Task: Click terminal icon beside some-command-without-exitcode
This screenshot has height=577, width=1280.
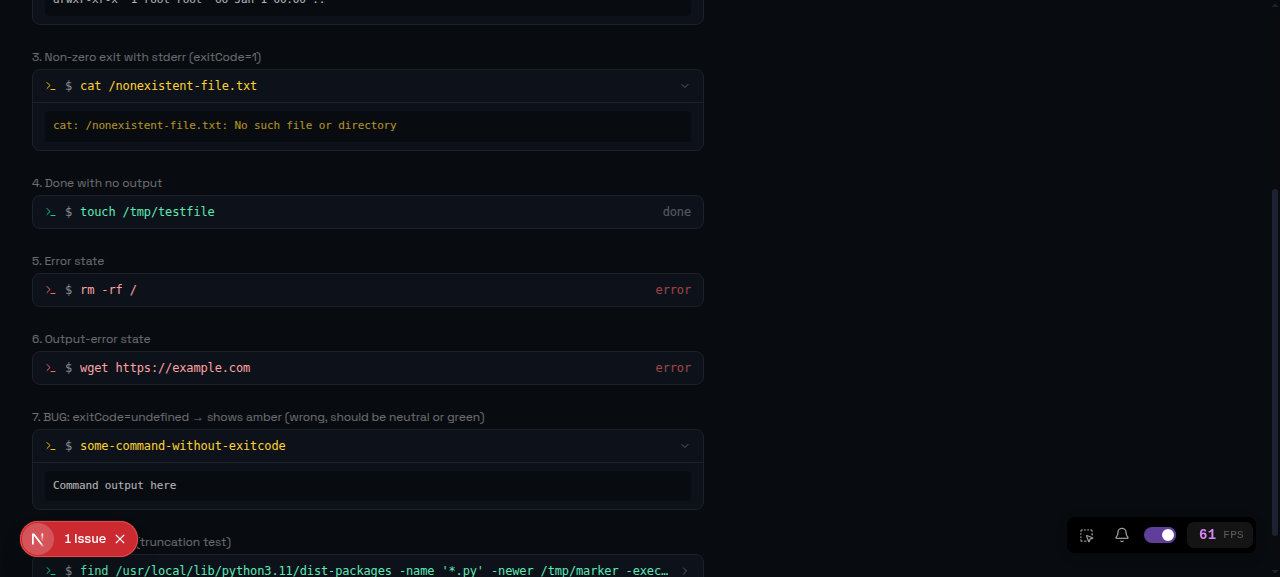Action: pyautogui.click(x=50, y=446)
